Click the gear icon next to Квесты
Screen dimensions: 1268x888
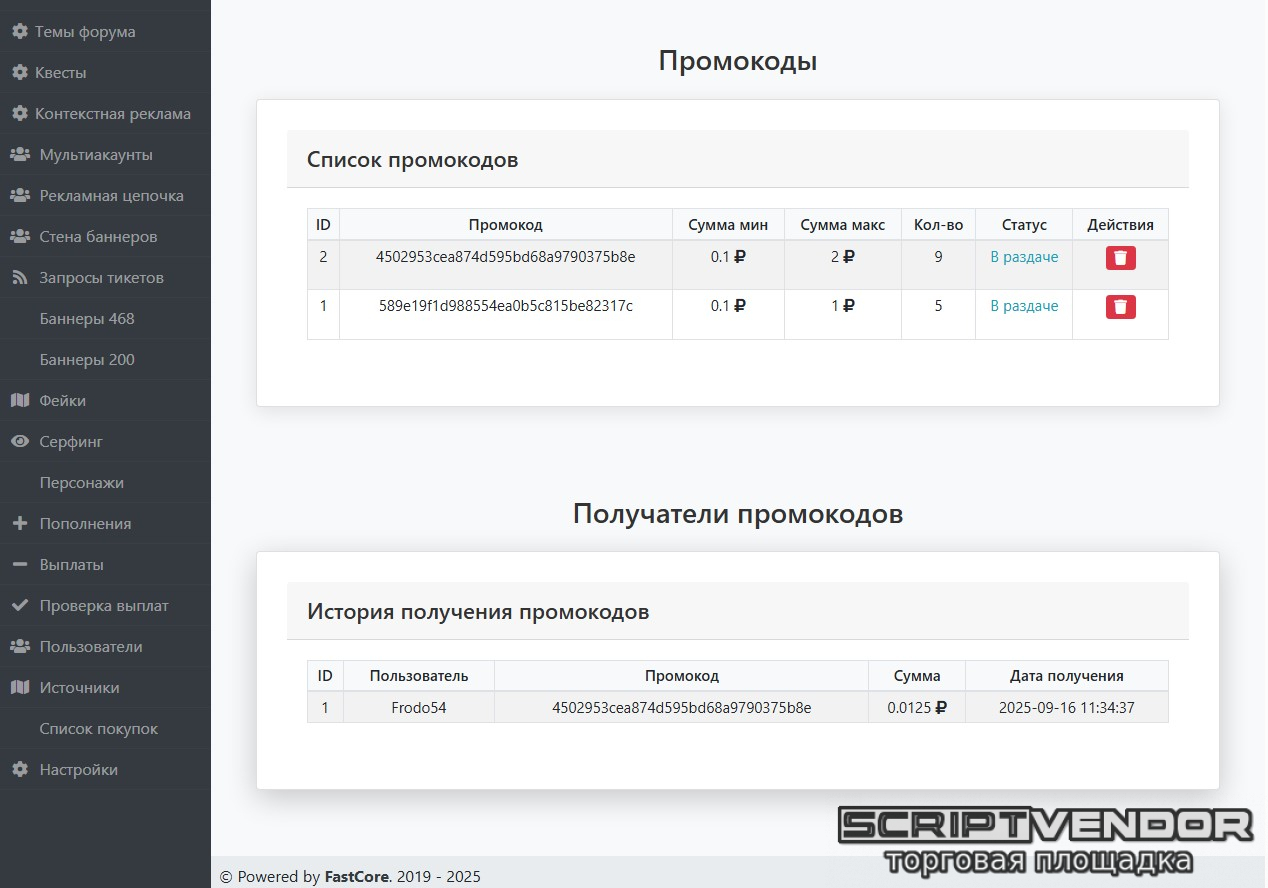pyautogui.click(x=19, y=73)
